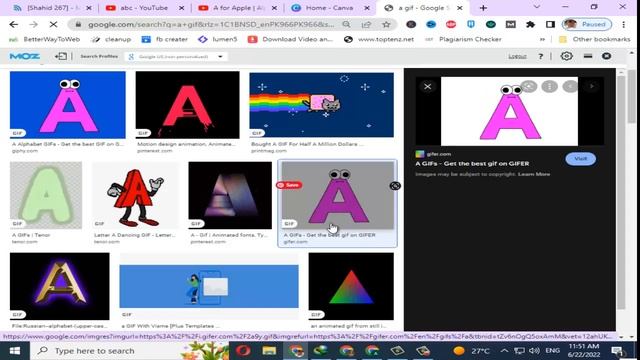This screenshot has height=360, width=640.
Task: Minimize the MOZ bar with dash icon
Action: coord(588,56)
